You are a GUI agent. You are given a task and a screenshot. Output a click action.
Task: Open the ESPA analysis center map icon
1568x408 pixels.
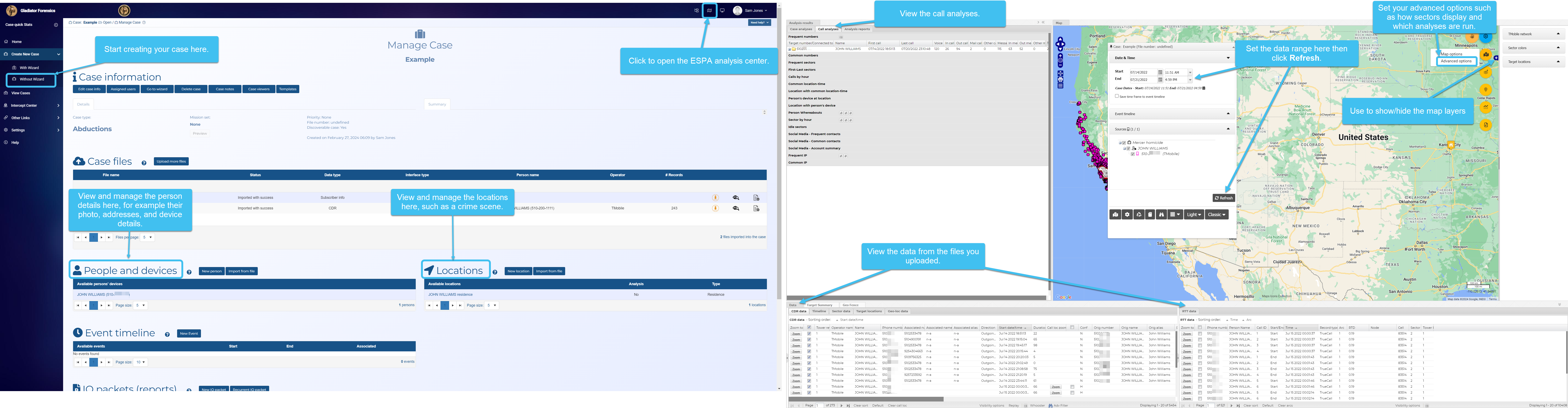tap(709, 10)
